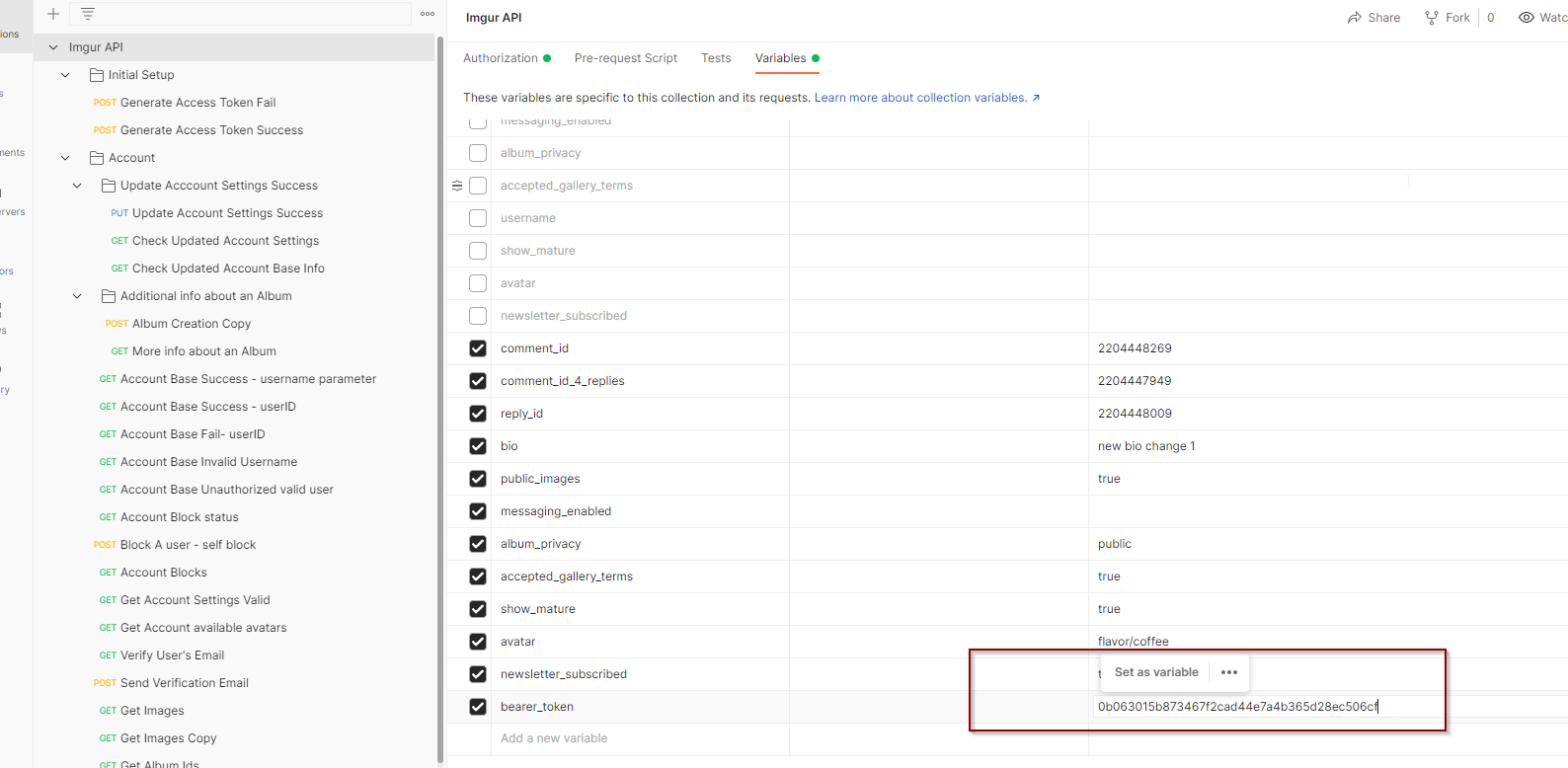Uncheck the album_privacy checkbox with value public

[478, 544]
